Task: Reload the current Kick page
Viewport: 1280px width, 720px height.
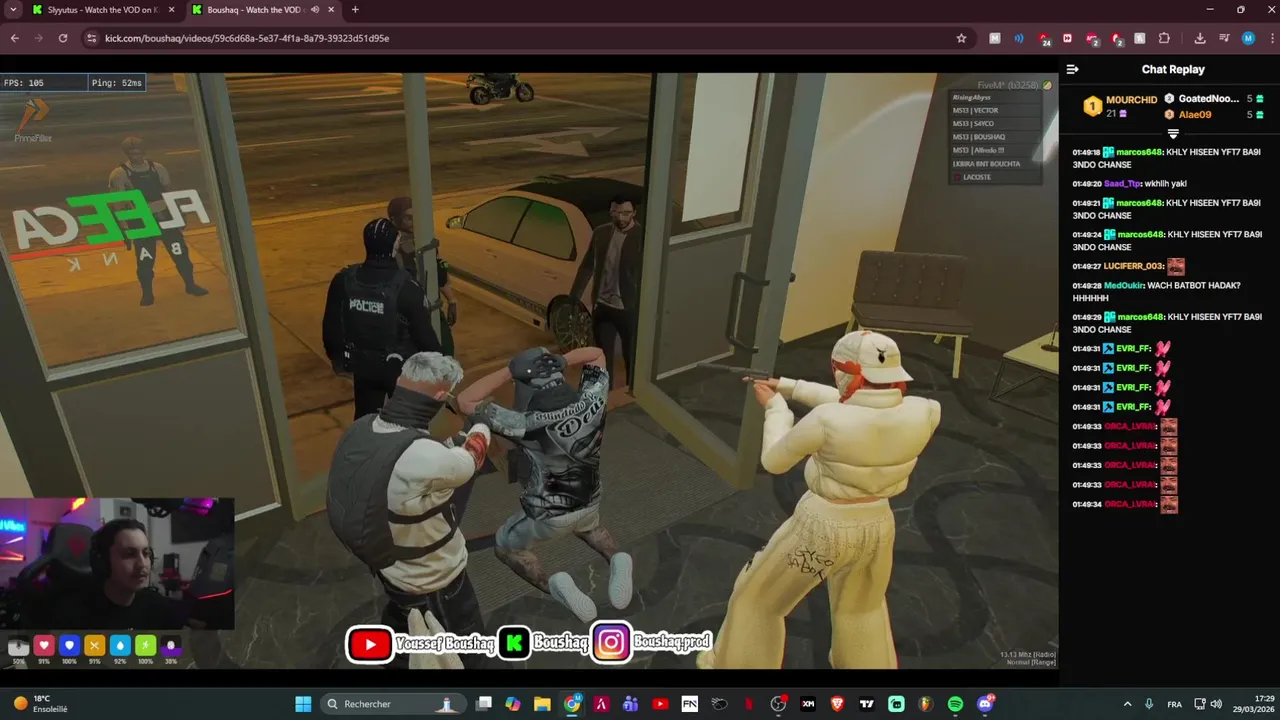Action: [x=63, y=38]
